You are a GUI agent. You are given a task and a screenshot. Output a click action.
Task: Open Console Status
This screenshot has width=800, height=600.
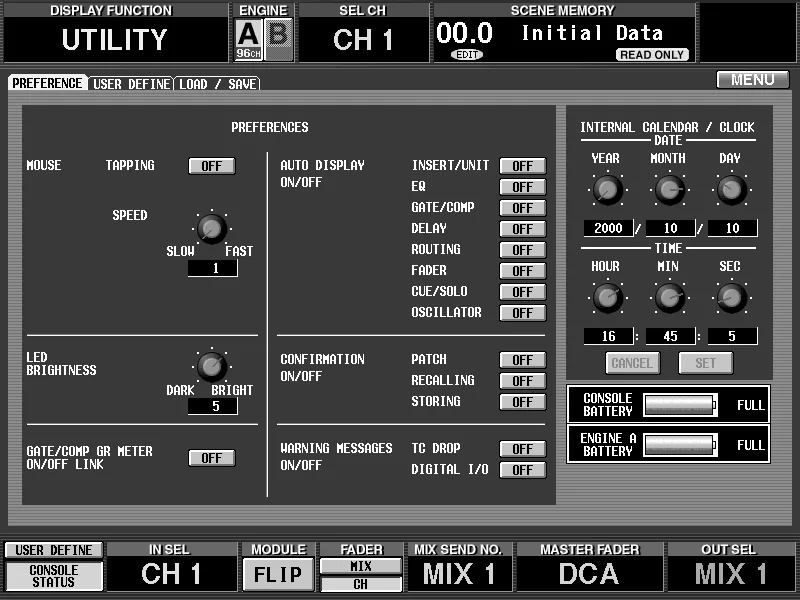[x=54, y=576]
